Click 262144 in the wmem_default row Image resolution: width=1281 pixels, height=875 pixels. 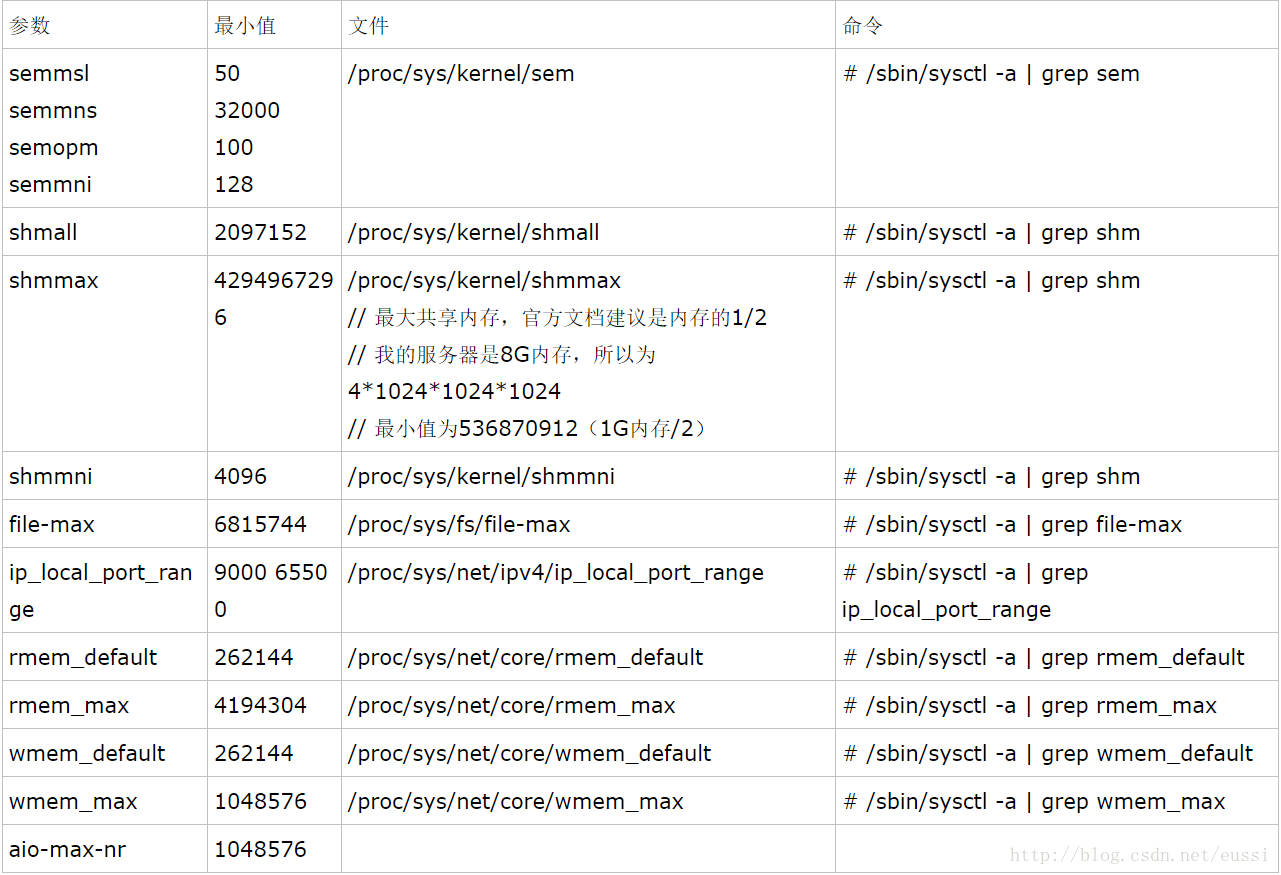pyautogui.click(x=254, y=753)
